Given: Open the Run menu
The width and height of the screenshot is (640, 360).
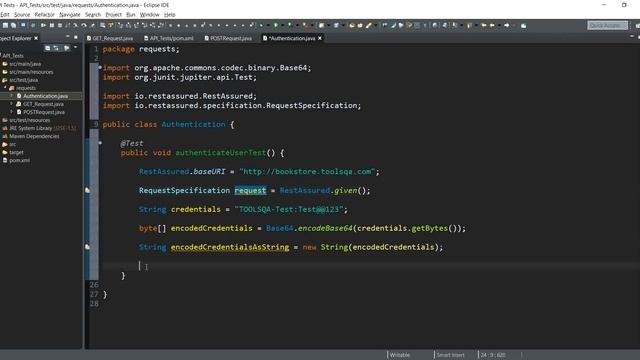Looking at the screenshot, I should 131,15.
